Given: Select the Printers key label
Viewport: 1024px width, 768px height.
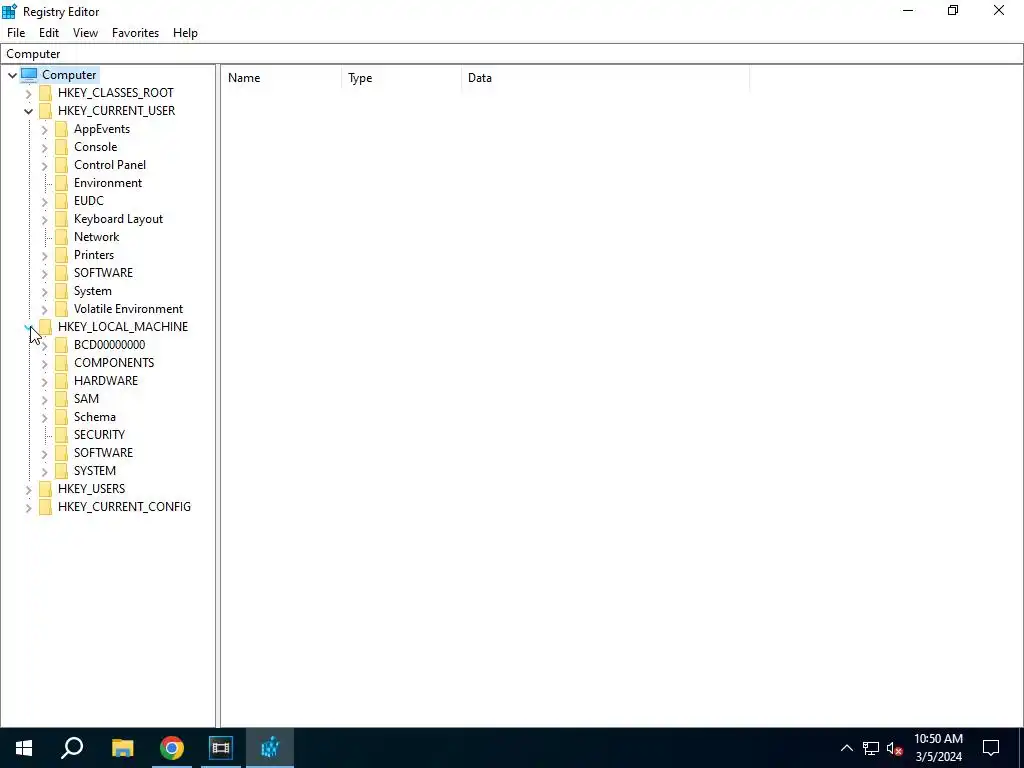Looking at the screenshot, I should (x=94, y=255).
